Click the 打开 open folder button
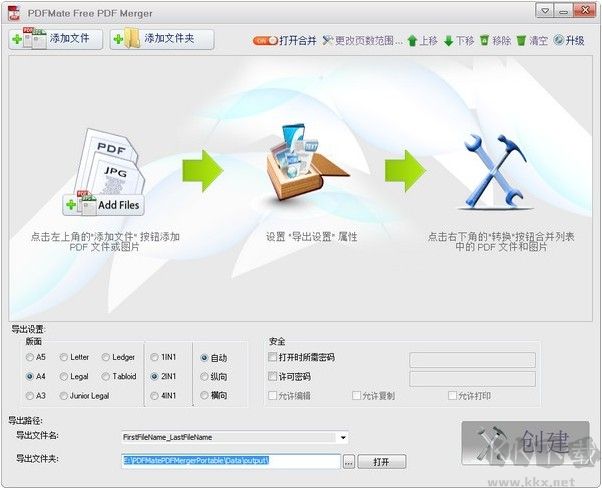 [x=382, y=462]
